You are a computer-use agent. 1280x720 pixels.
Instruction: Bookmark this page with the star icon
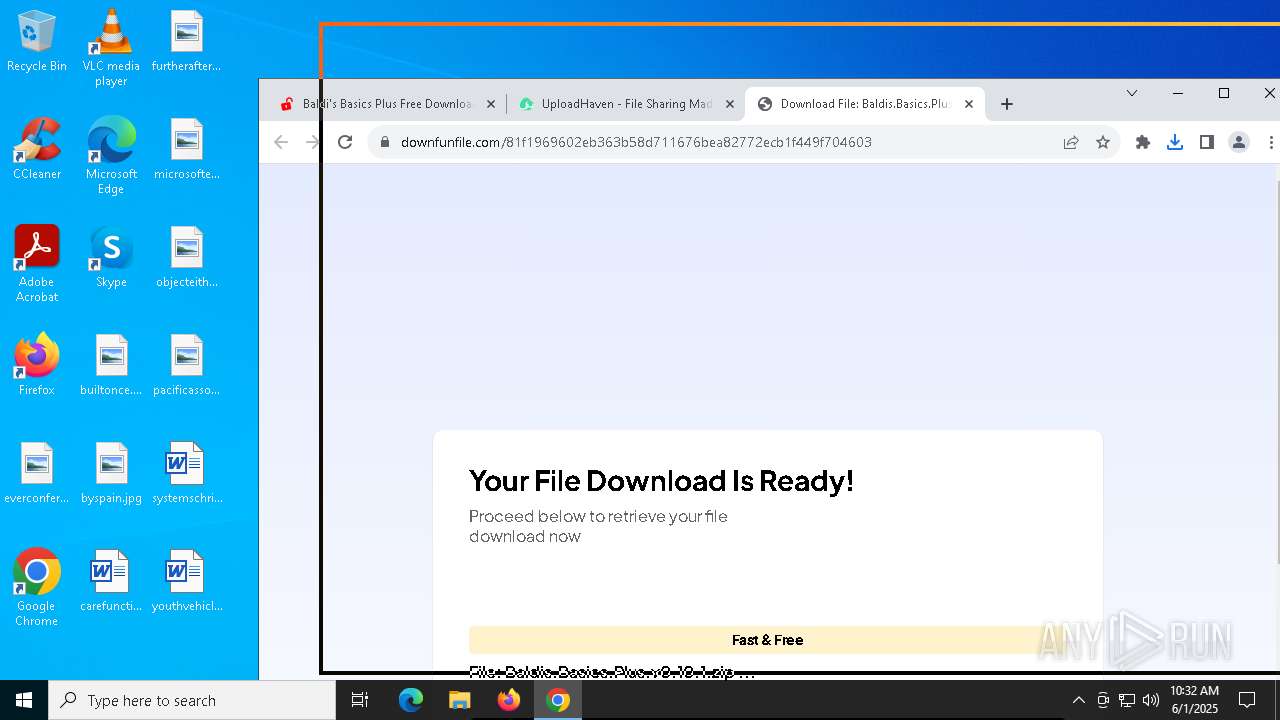pyautogui.click(x=1103, y=142)
